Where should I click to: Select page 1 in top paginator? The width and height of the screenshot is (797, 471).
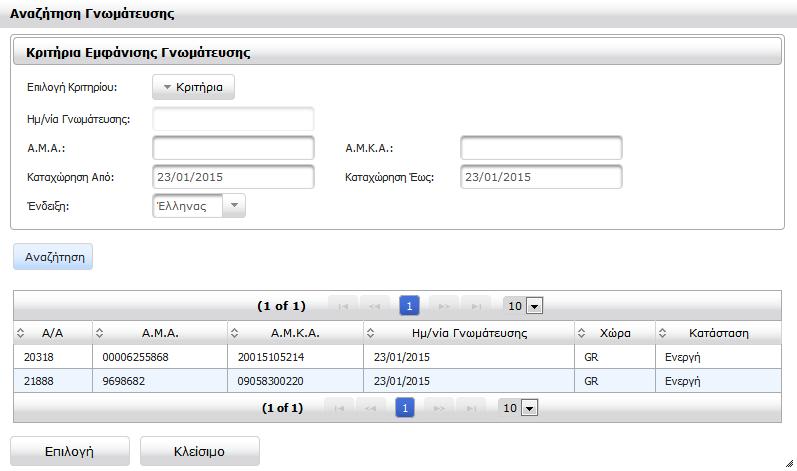pos(409,306)
